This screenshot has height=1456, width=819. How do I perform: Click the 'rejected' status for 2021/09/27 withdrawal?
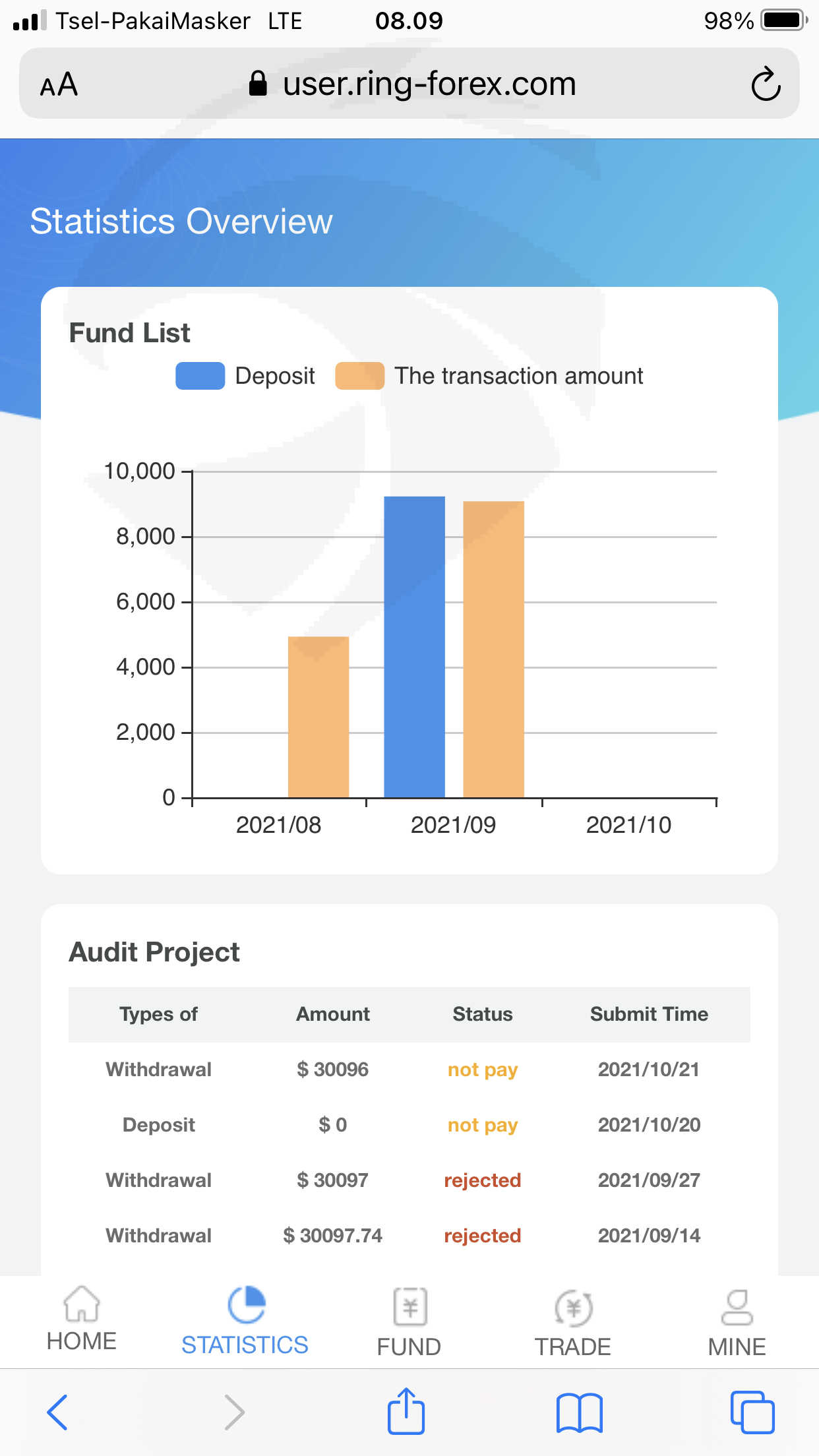point(483,1180)
